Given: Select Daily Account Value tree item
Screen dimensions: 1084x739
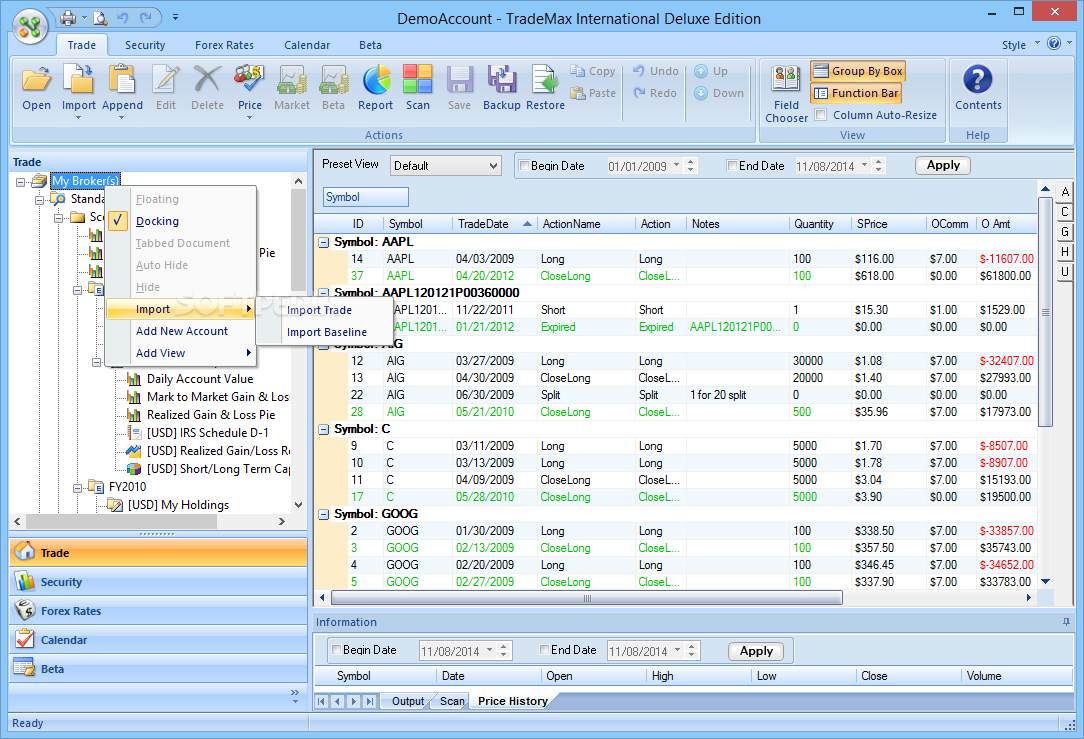Looking at the screenshot, I should pos(200,379).
